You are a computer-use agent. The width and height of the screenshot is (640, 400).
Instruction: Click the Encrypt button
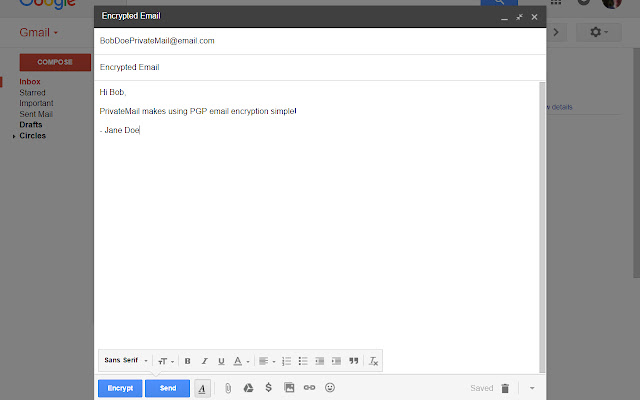(x=120, y=388)
